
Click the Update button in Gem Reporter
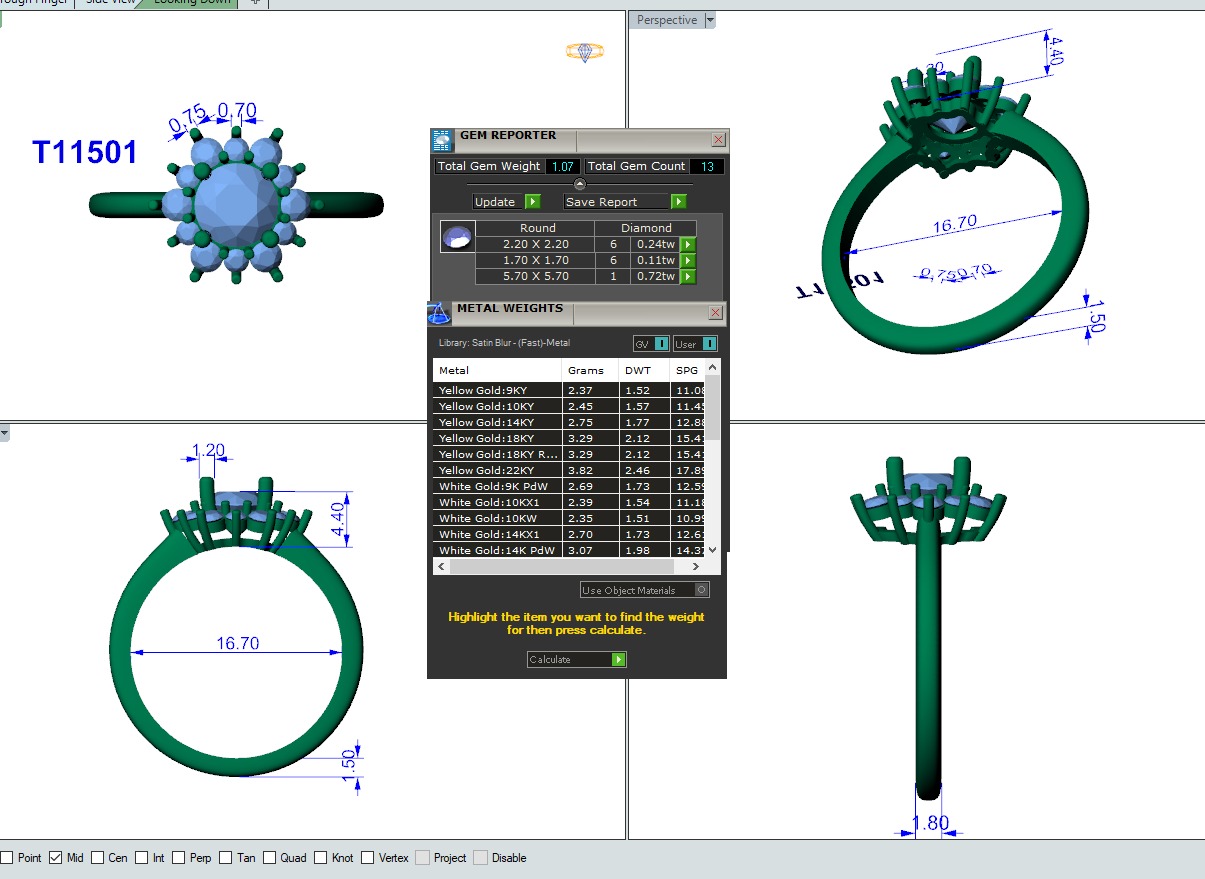click(x=506, y=202)
